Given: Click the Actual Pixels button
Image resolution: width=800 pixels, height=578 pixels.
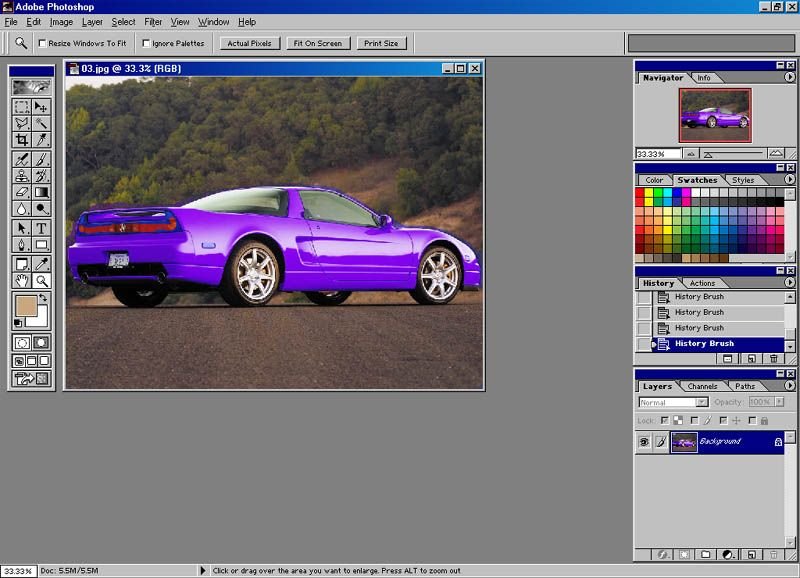Looking at the screenshot, I should [x=249, y=43].
